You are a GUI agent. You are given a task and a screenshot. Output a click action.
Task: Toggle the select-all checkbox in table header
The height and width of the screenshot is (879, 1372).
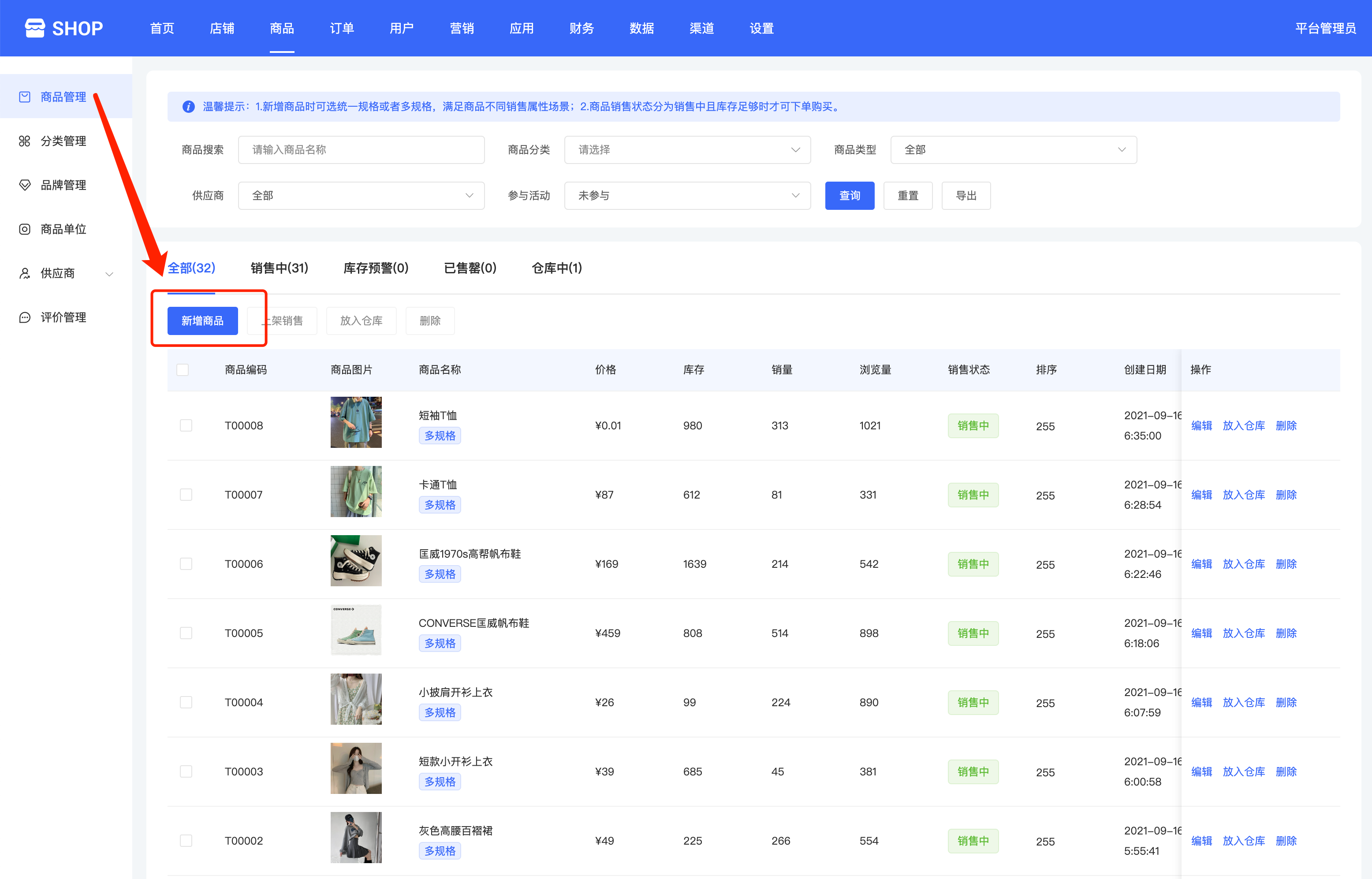point(183,370)
